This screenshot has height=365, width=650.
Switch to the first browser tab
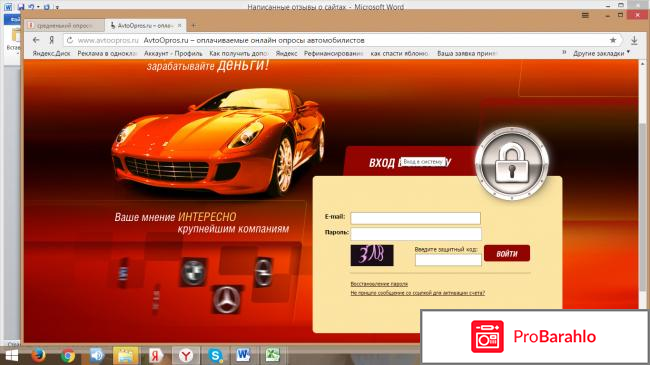(x=63, y=25)
